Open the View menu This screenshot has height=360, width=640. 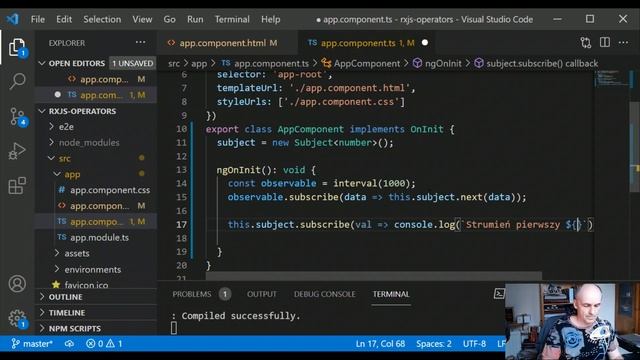coord(142,19)
